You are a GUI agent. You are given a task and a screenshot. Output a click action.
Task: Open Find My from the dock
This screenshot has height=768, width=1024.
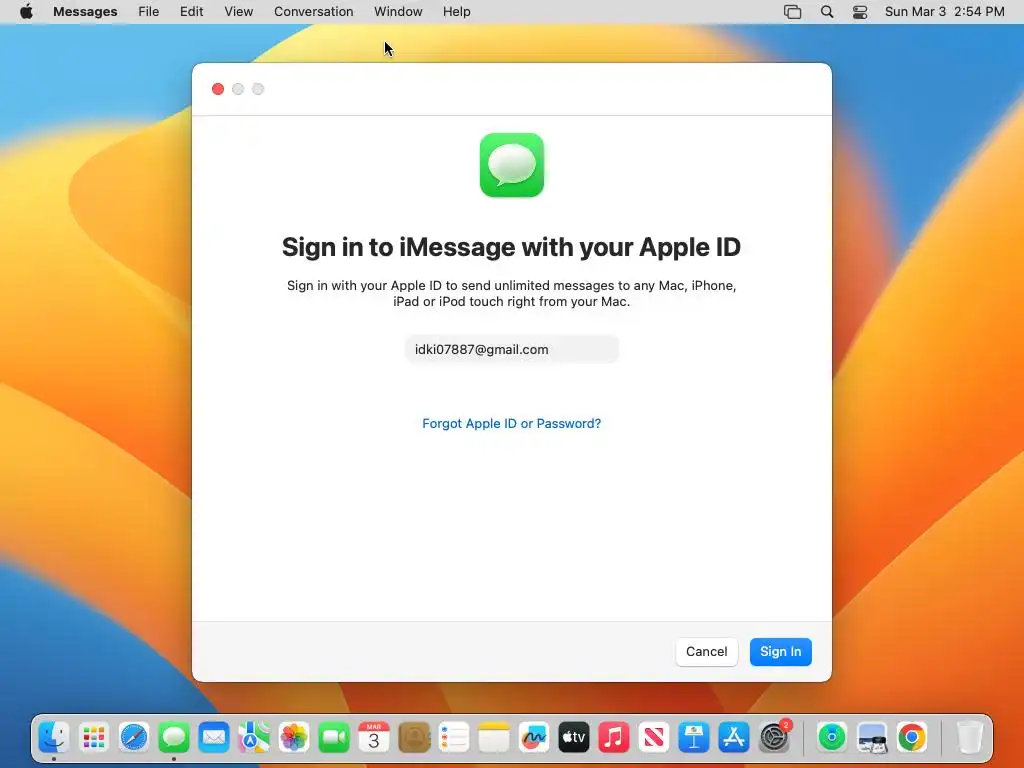(x=832, y=737)
